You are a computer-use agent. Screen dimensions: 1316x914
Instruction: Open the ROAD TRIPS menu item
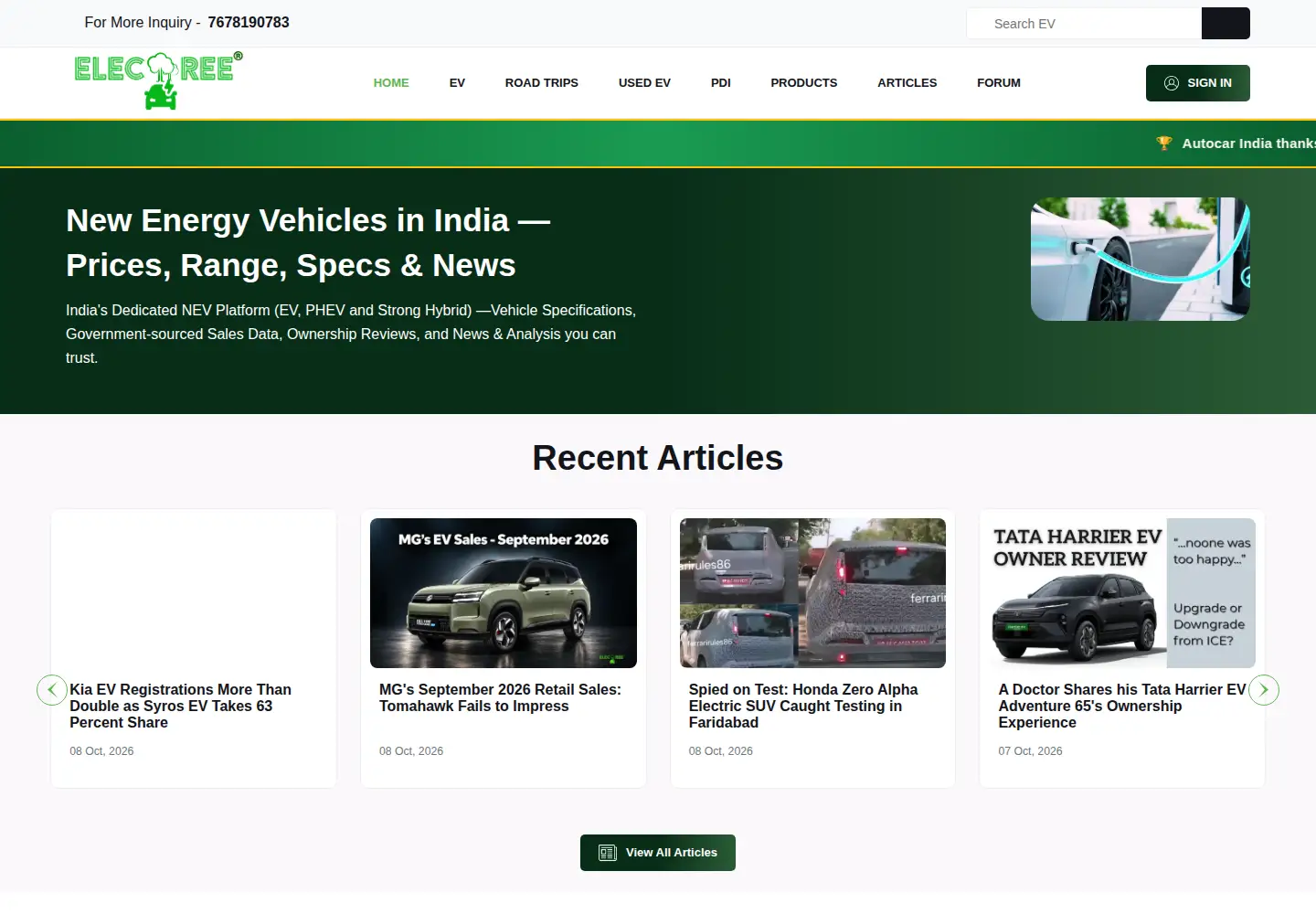pyautogui.click(x=542, y=83)
